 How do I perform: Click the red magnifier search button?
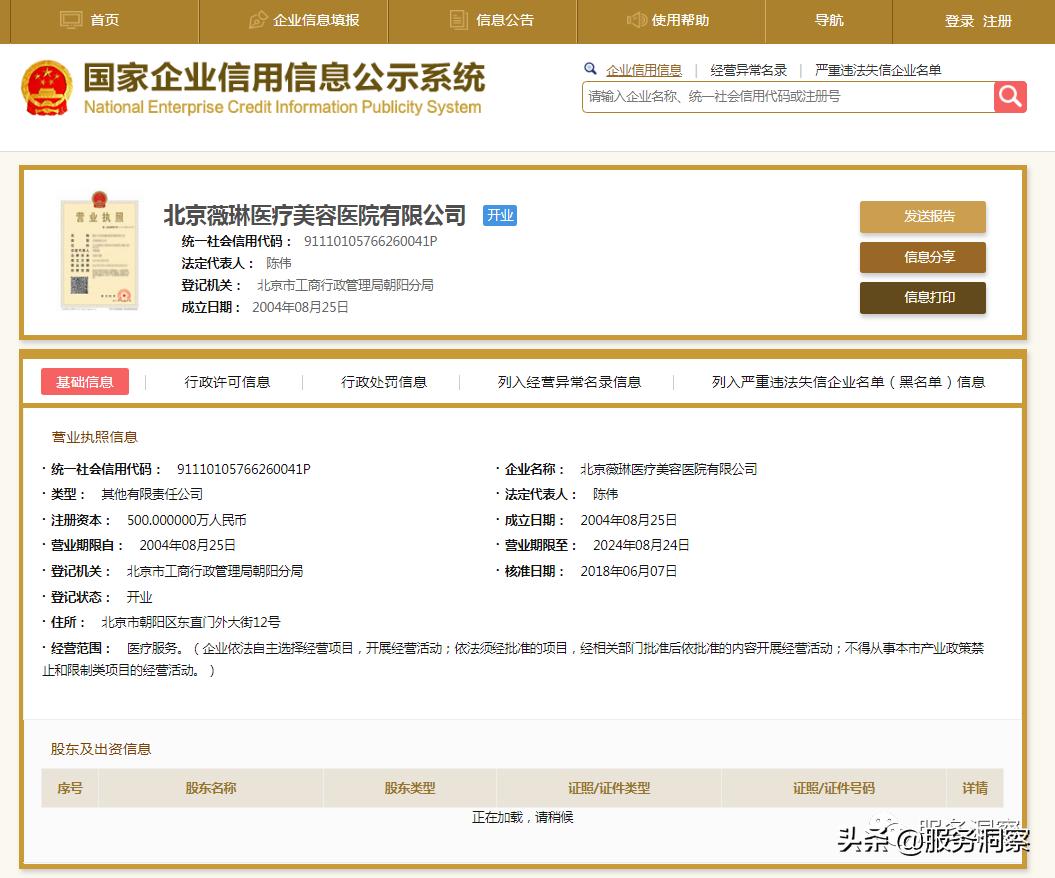coord(1010,97)
